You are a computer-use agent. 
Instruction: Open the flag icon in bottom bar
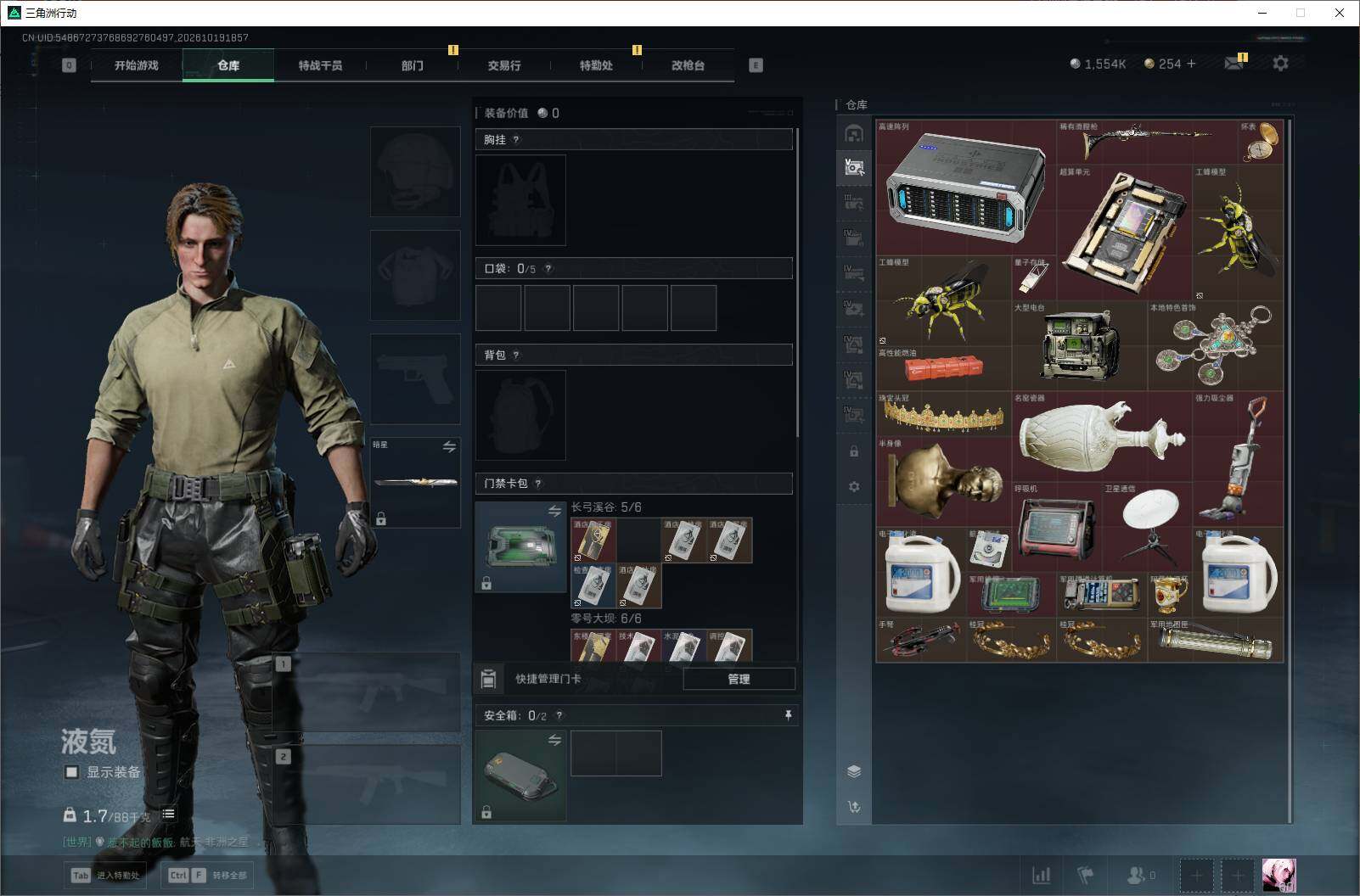[1085, 875]
